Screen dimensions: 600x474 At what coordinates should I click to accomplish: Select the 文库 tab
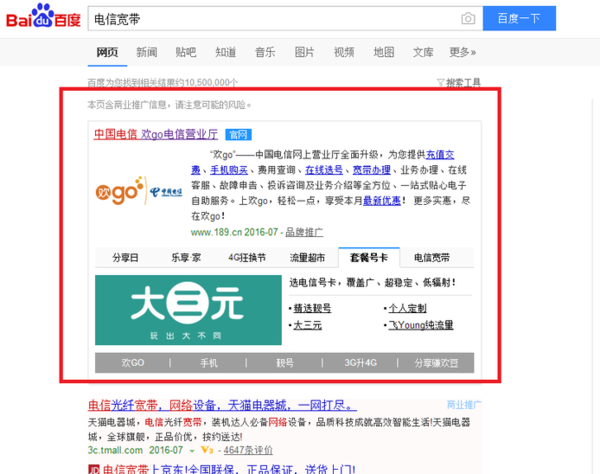click(423, 52)
